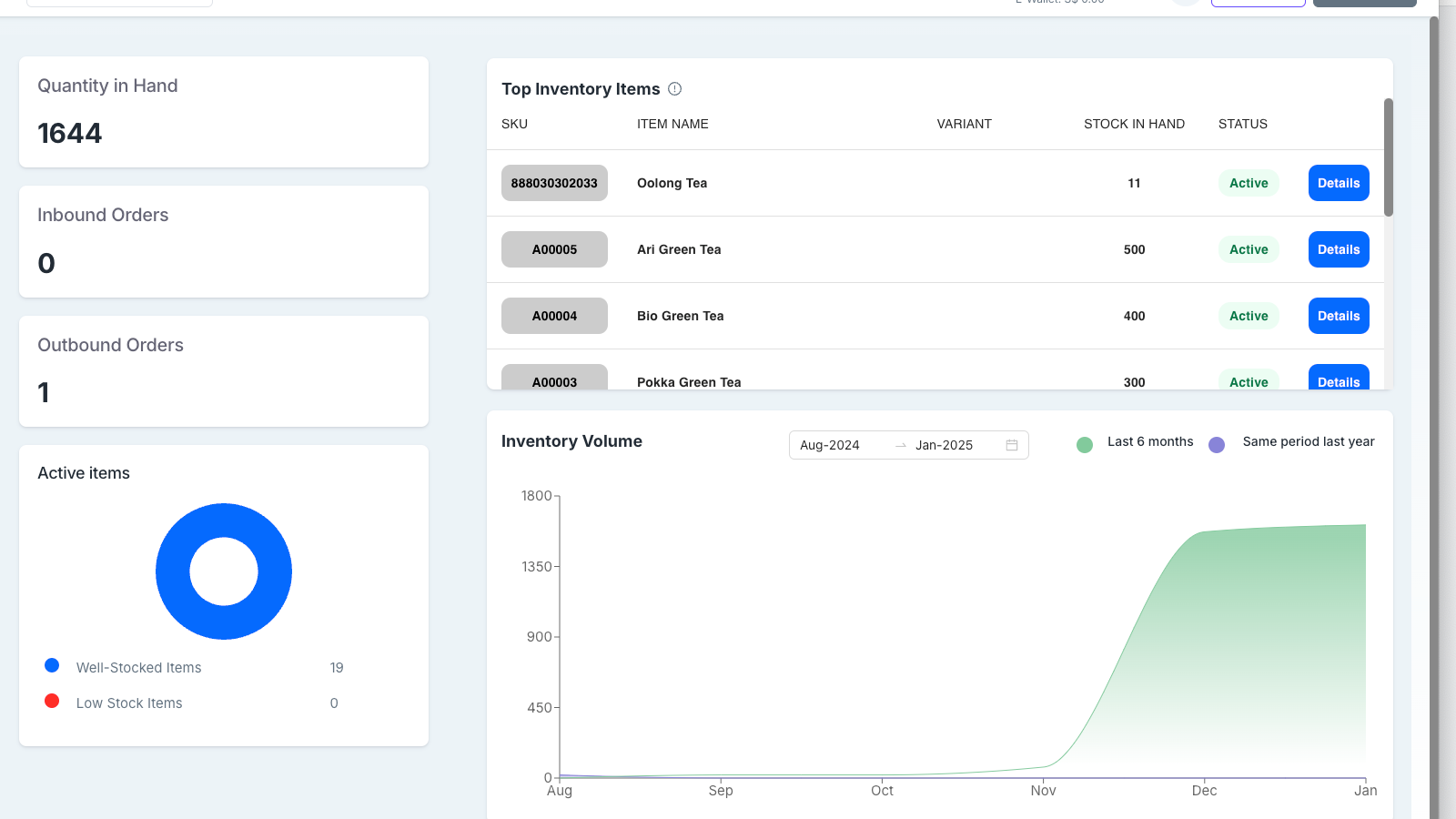Click the SKU tag 888030302033
This screenshot has height=819, width=1456.
pyautogui.click(x=554, y=183)
